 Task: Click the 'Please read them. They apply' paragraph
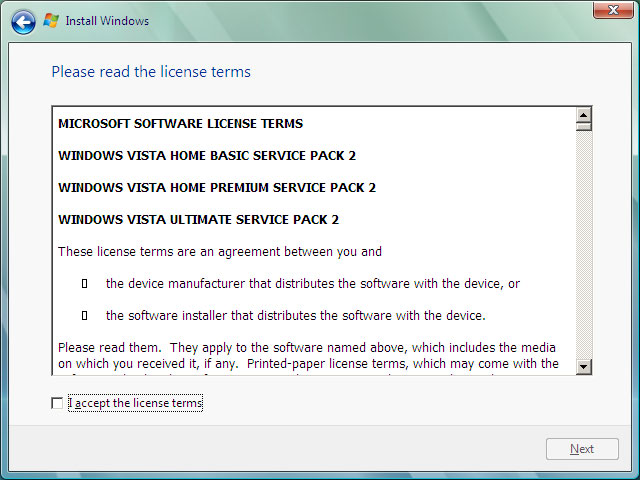pos(308,356)
